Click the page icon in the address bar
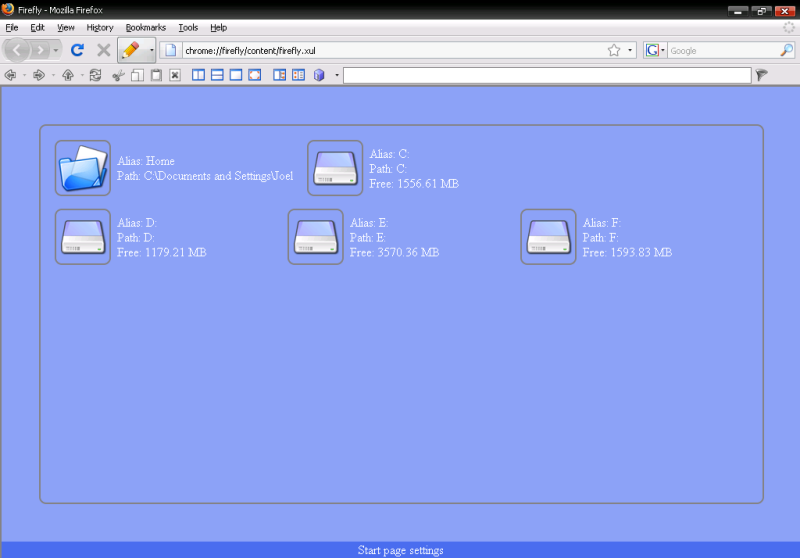Viewport: 800px width, 558px height. [171, 50]
